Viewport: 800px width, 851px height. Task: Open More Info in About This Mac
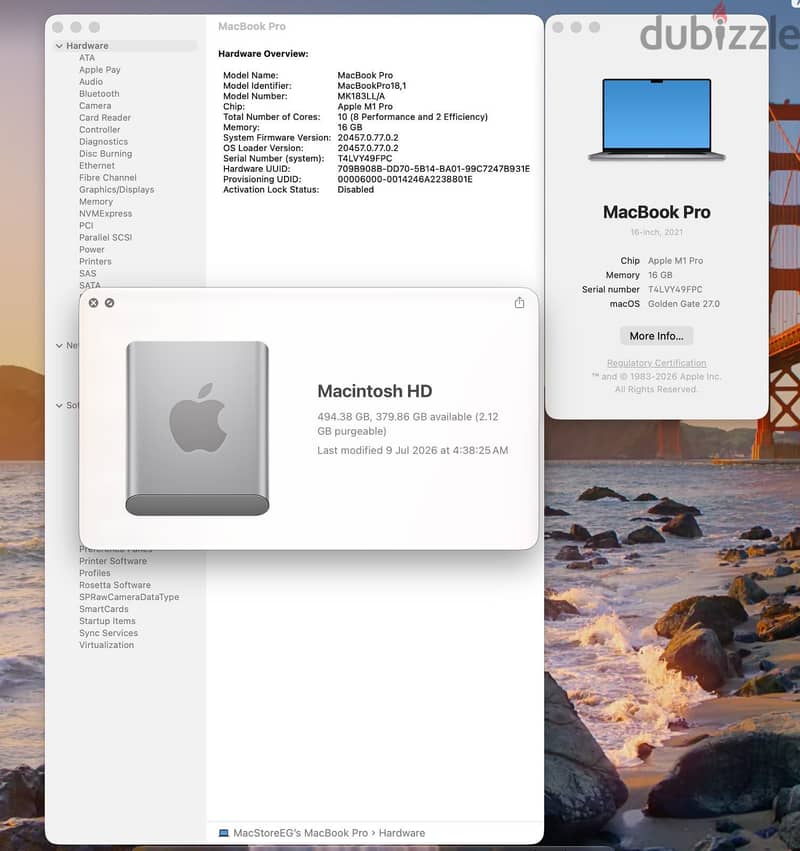(x=657, y=336)
